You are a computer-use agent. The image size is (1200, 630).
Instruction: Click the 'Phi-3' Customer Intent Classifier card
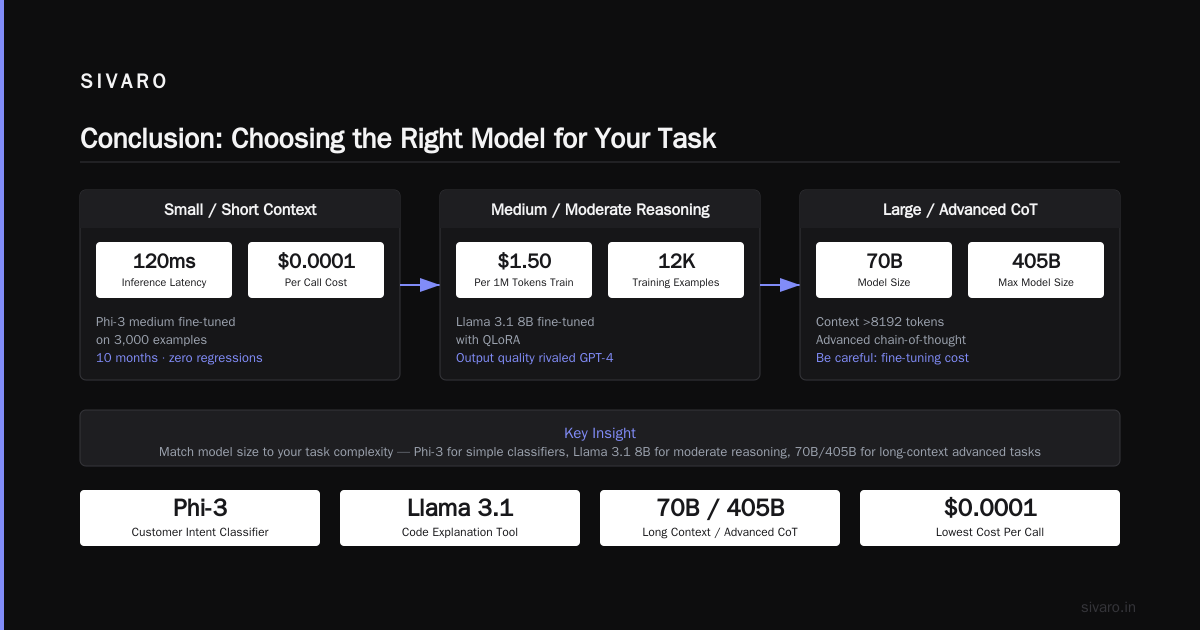point(200,517)
